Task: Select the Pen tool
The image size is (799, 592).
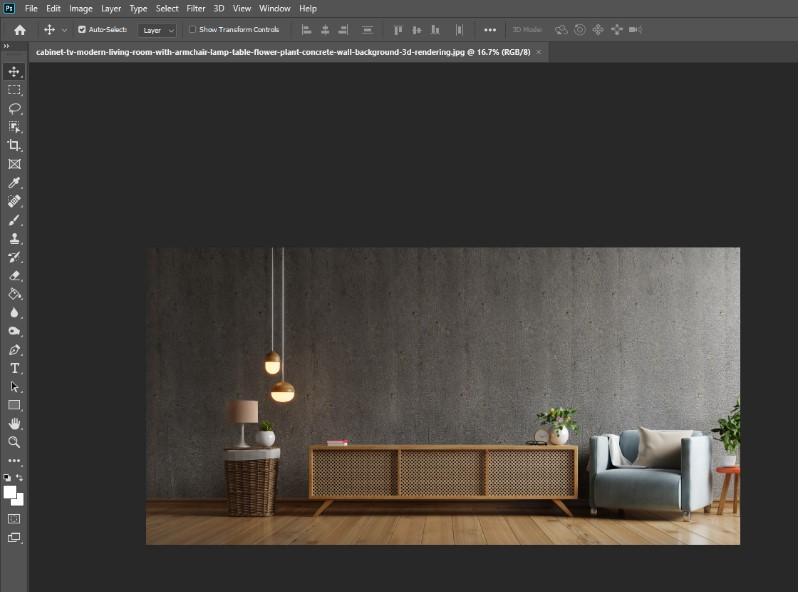Action: click(x=14, y=350)
